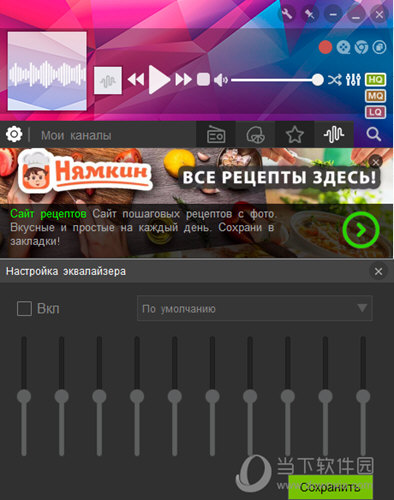This screenshot has height=500, width=394.
Task: Open the favorites star tab
Action: coord(295,134)
